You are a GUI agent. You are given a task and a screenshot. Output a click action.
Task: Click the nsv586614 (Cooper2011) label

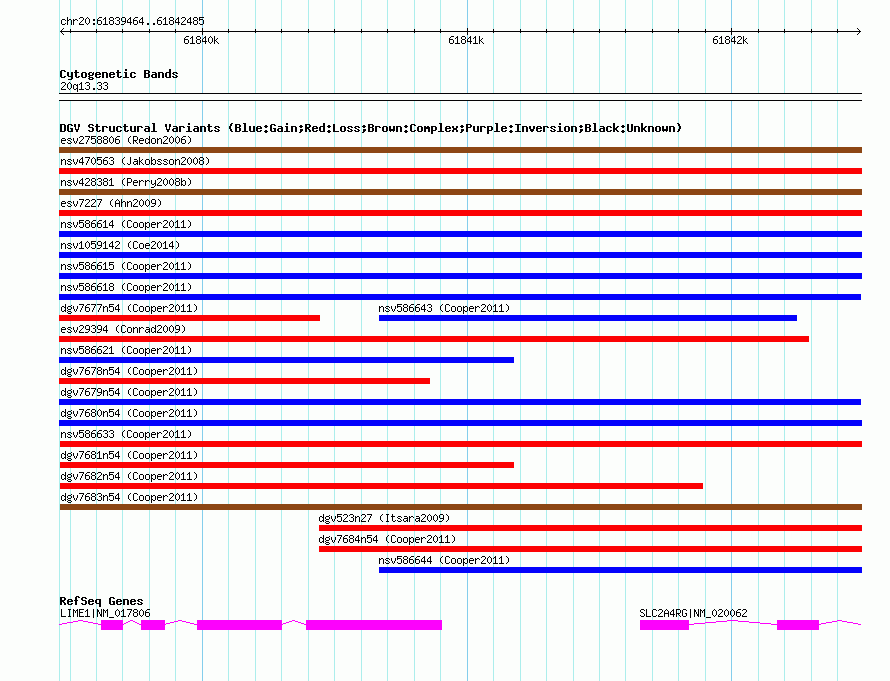pyautogui.click(x=126, y=224)
